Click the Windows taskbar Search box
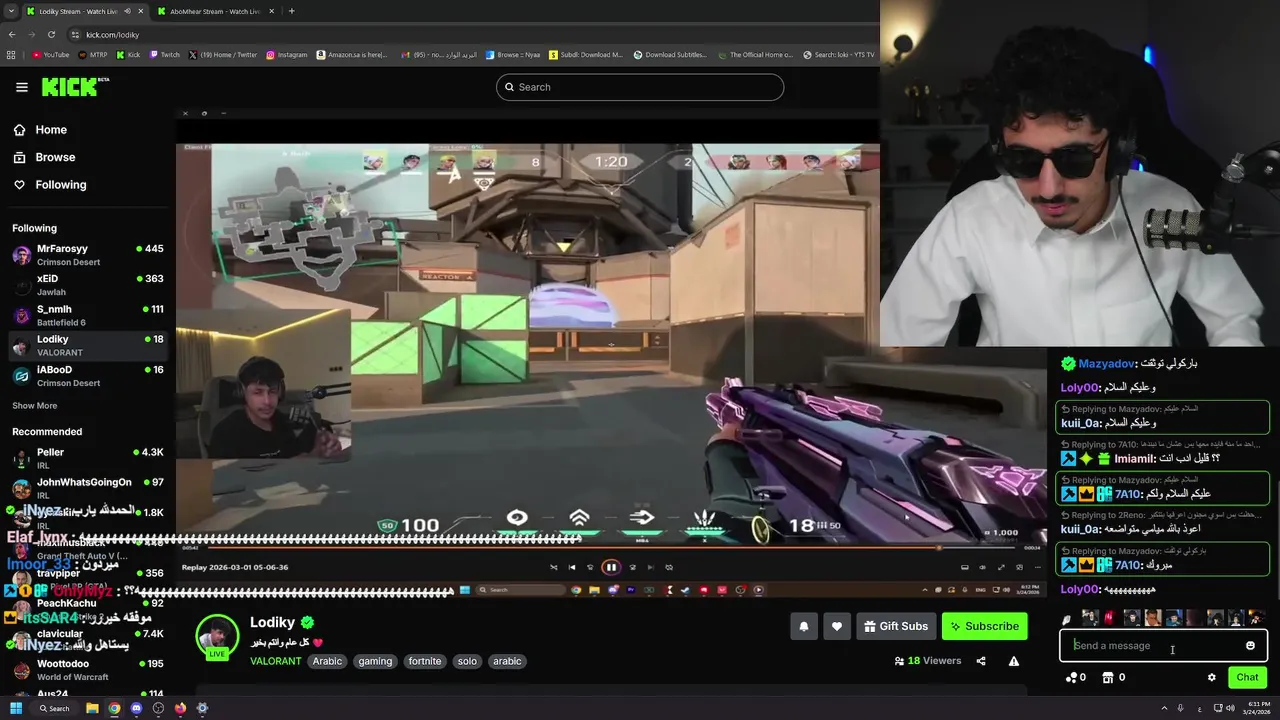 [x=54, y=708]
